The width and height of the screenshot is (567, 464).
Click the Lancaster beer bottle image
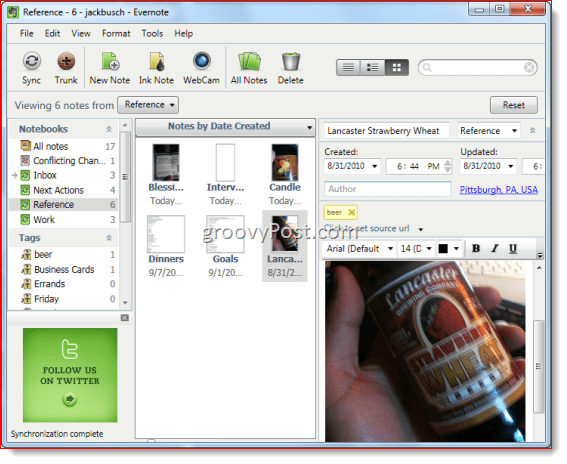(425, 352)
